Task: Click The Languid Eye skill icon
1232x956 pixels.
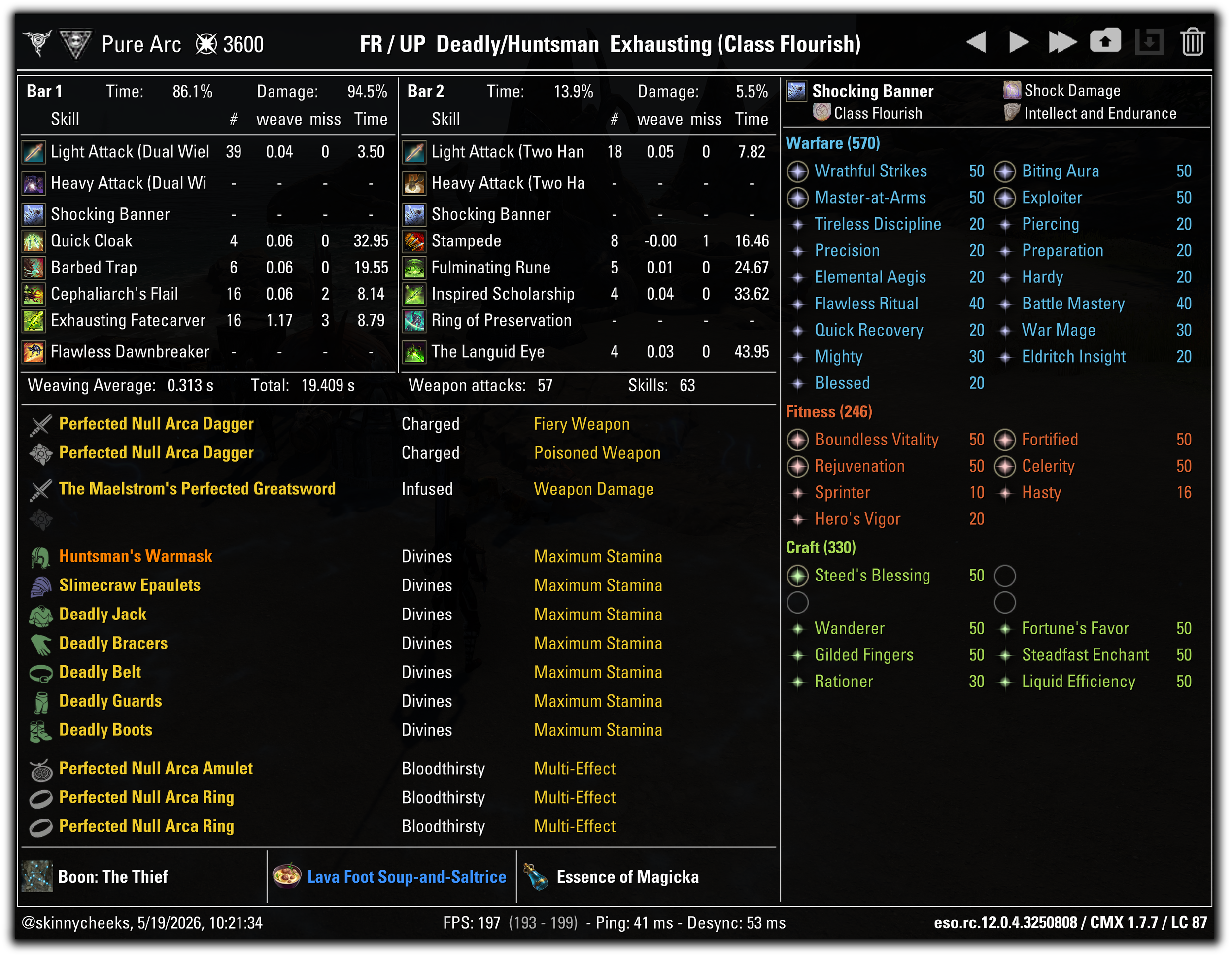Action: [x=414, y=352]
